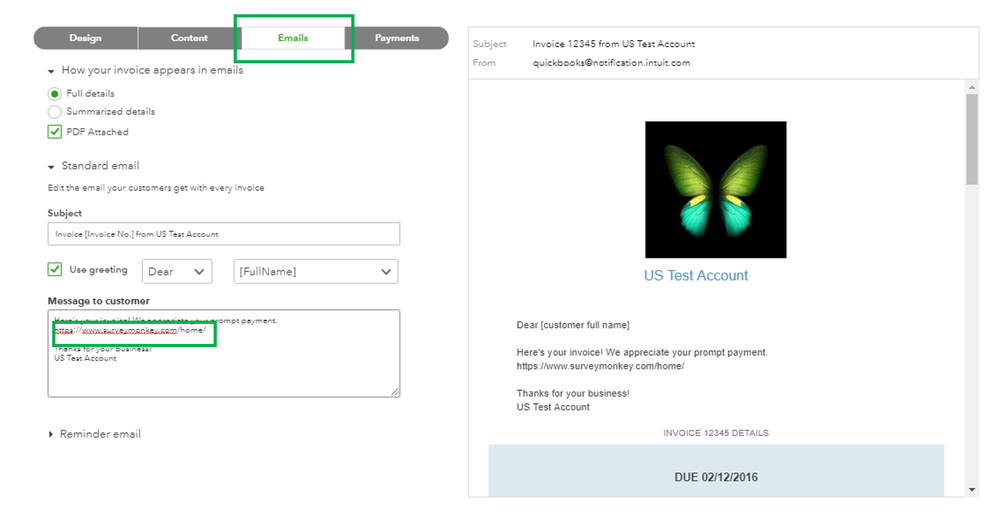Screen dimensions: 999x518
Task: Click the 'INVOICE 12345 DETAILS' heading
Action: click(715, 433)
